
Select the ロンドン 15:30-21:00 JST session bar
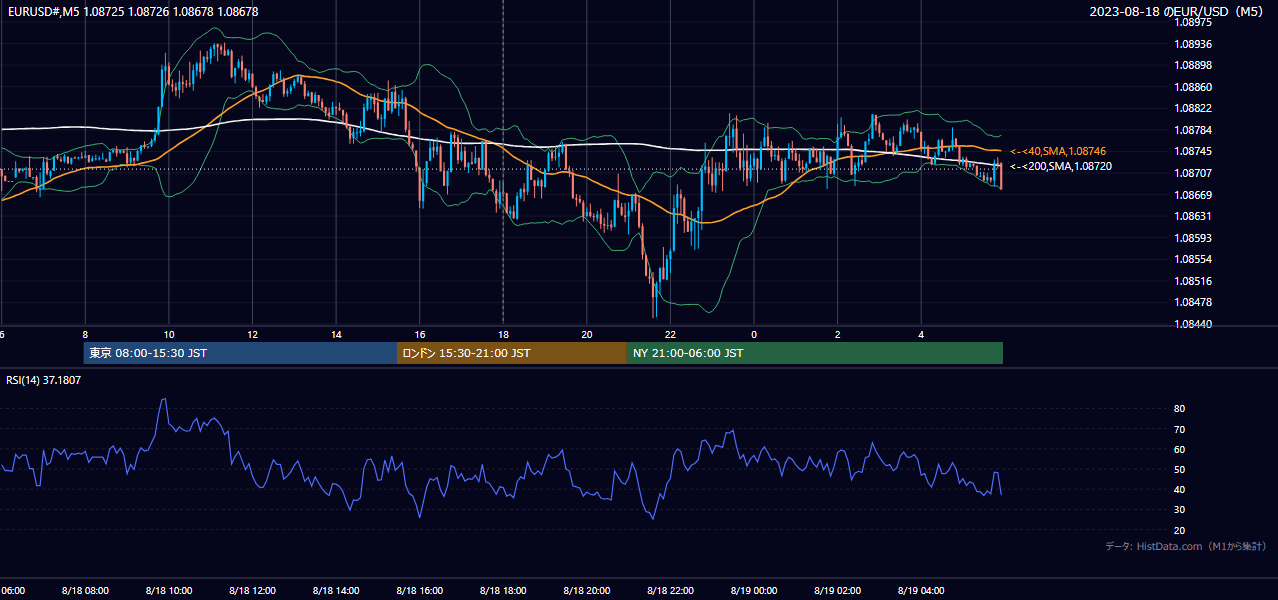[x=512, y=353]
